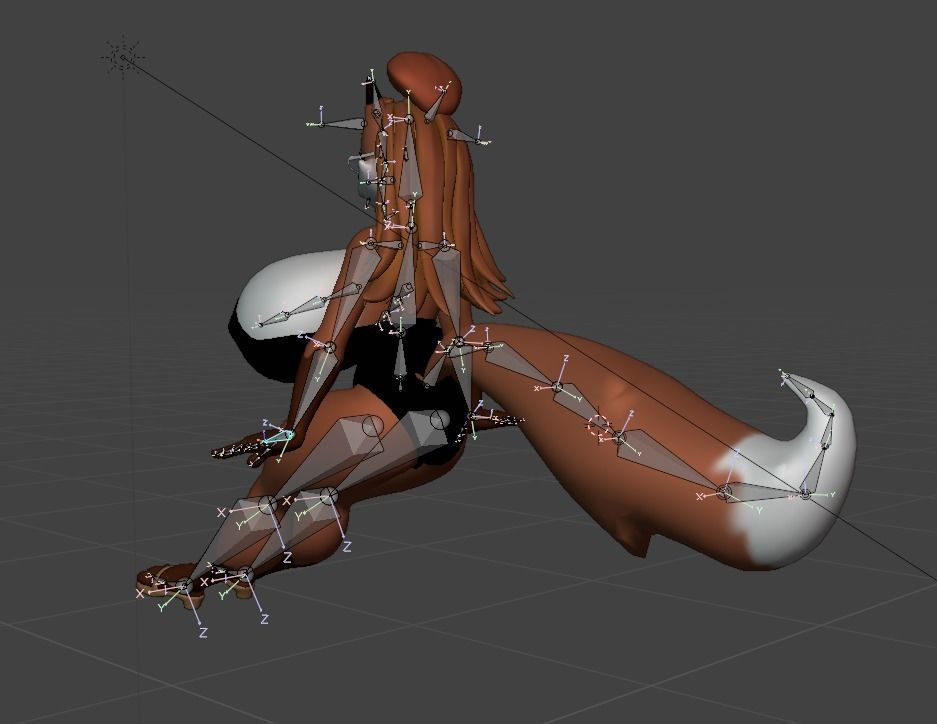Click the red-white 3D cursor on the tail
This screenshot has width=937, height=724.
point(599,426)
